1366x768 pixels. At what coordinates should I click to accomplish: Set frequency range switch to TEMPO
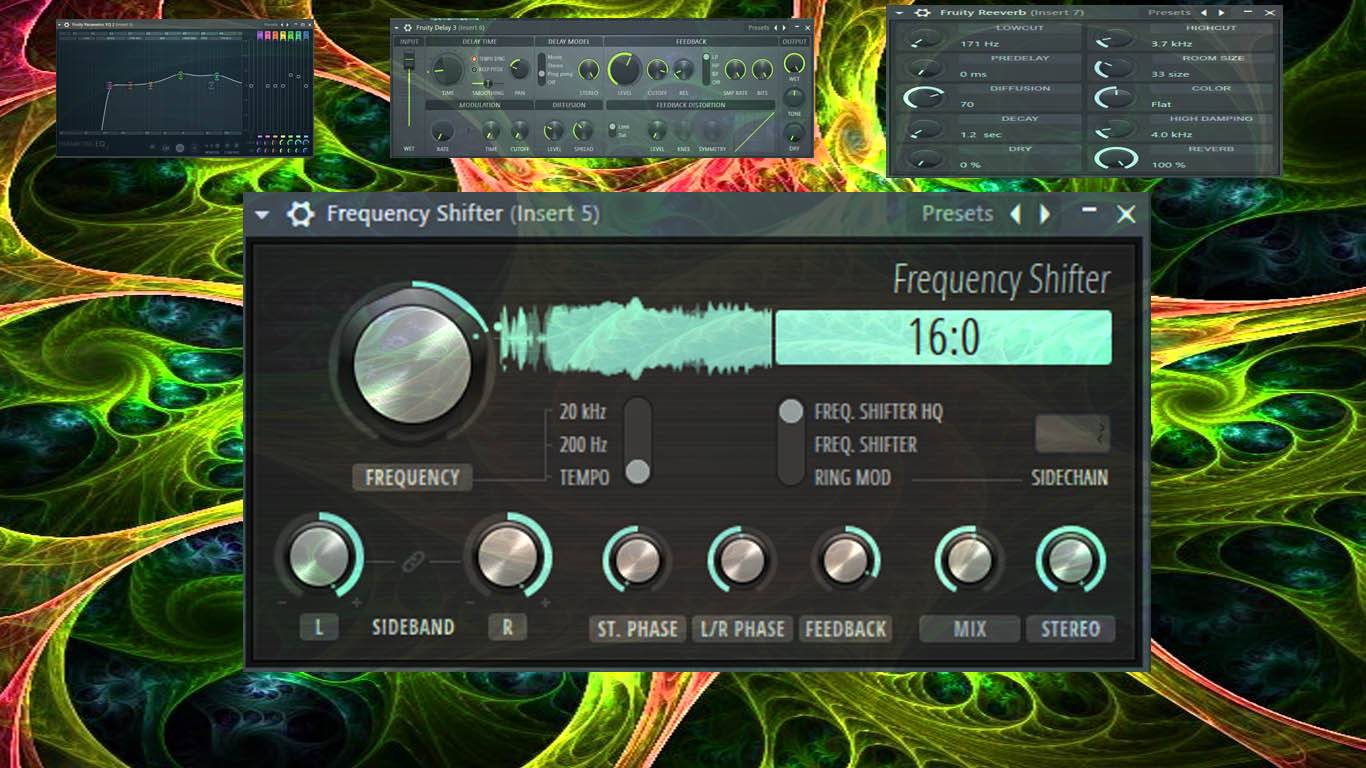click(x=584, y=478)
